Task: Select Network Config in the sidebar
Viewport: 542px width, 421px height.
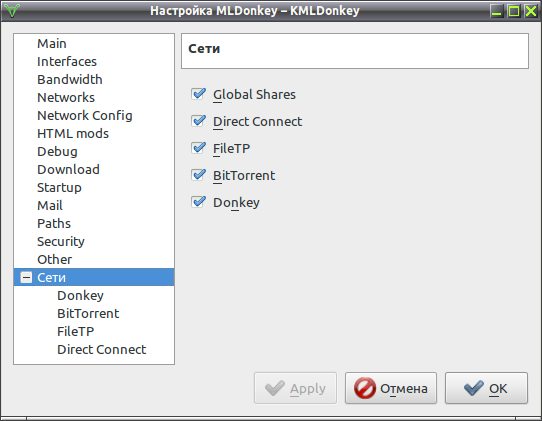Action: tap(85, 115)
